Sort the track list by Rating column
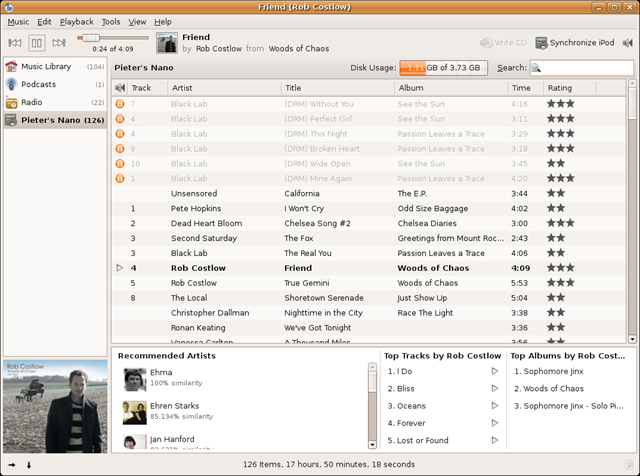 560,88
